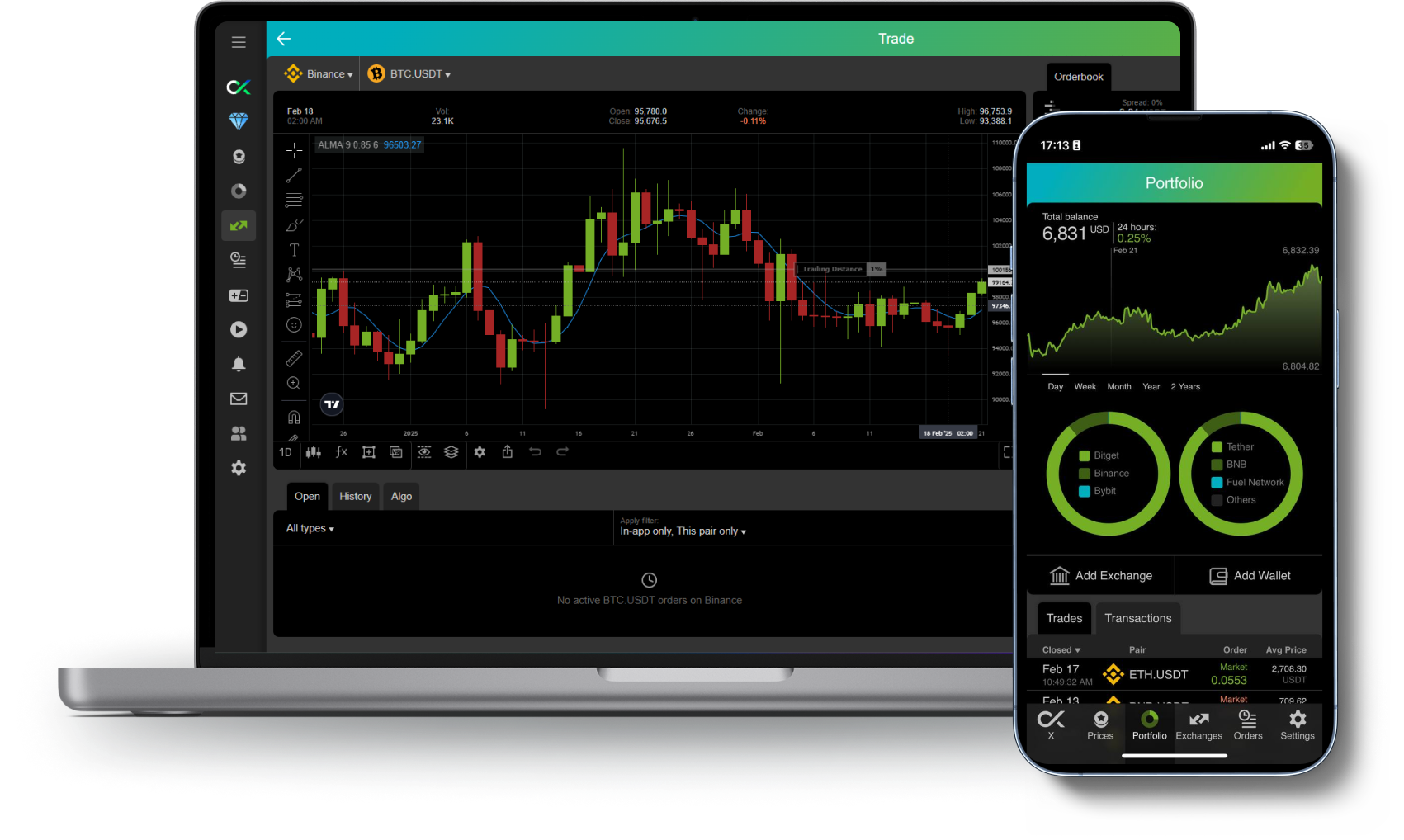Select the trend line drawing tool

[x=294, y=176]
